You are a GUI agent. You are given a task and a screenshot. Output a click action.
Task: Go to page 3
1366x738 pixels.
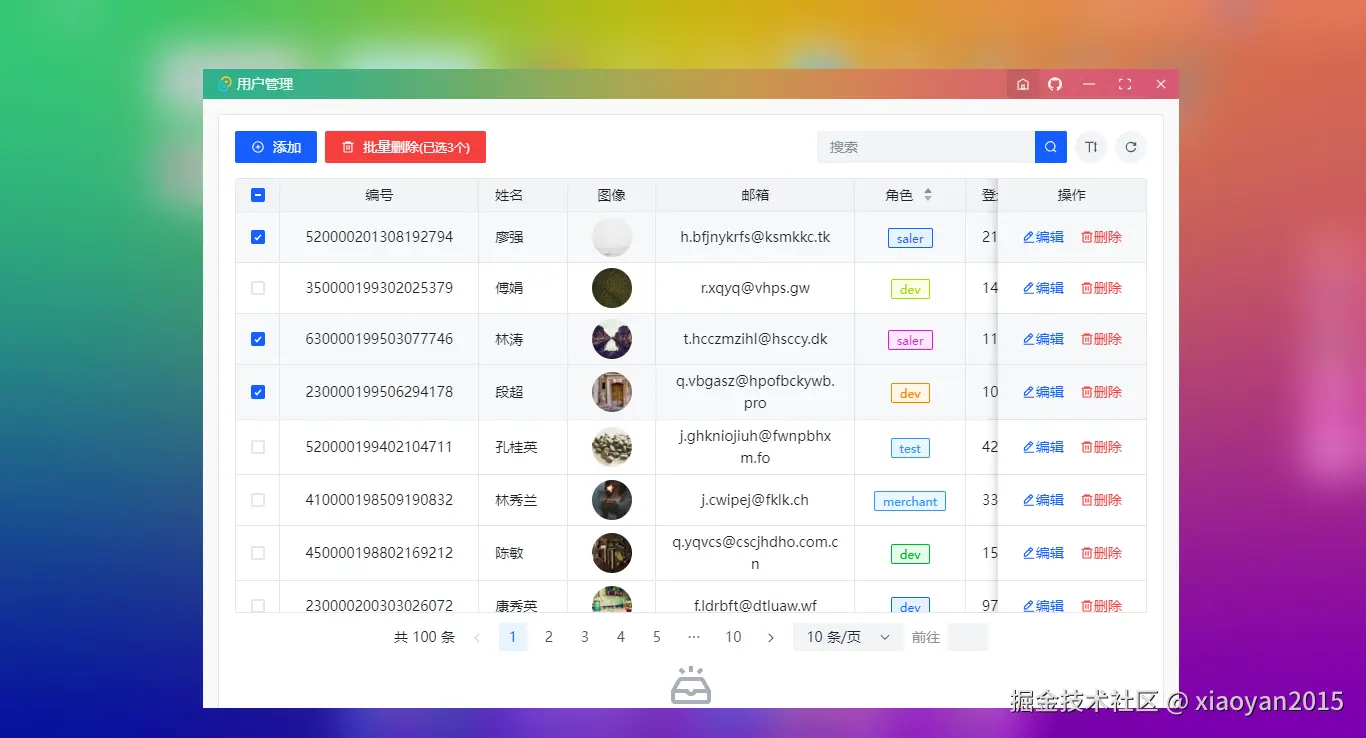click(x=585, y=637)
